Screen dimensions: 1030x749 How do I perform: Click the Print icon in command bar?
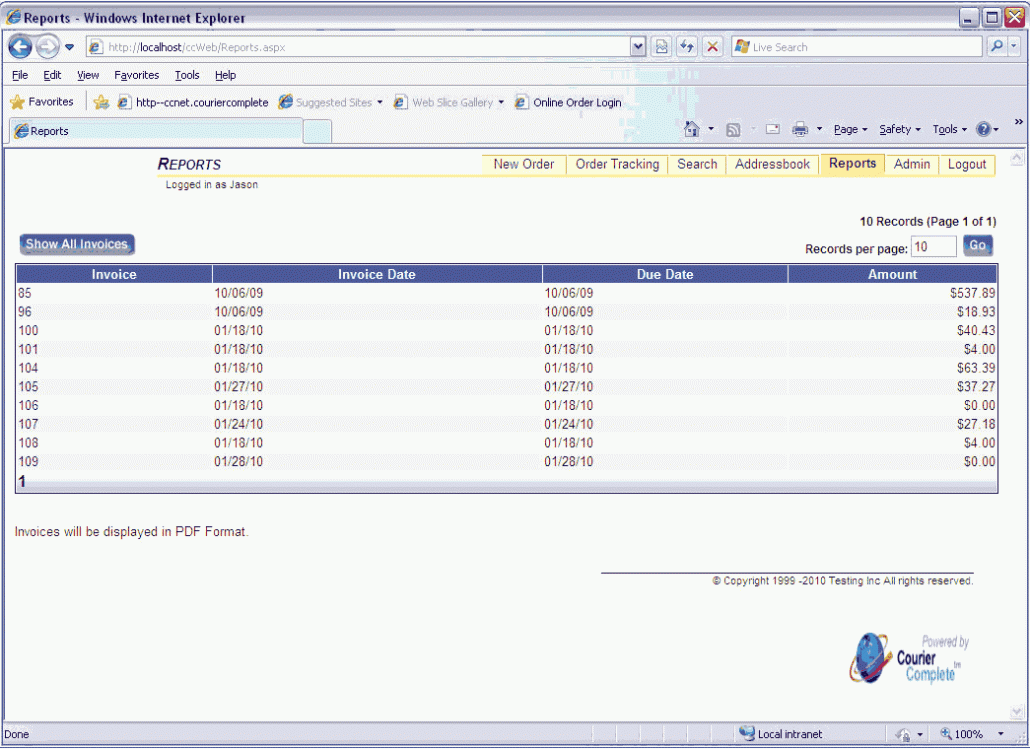point(800,129)
